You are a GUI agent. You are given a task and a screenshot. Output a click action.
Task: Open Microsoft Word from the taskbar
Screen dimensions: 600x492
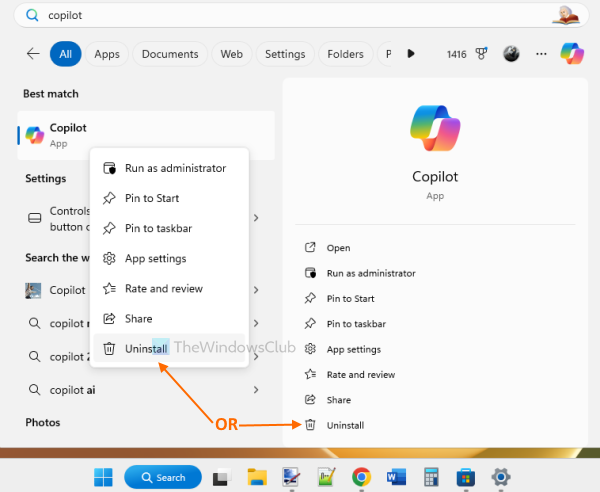pyautogui.click(x=396, y=477)
